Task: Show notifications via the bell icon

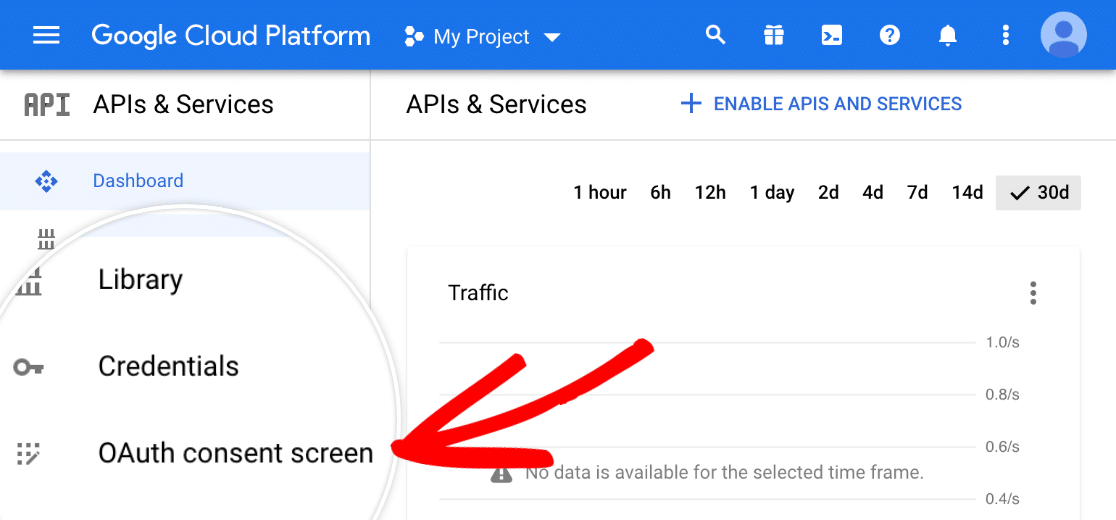Action: click(947, 36)
